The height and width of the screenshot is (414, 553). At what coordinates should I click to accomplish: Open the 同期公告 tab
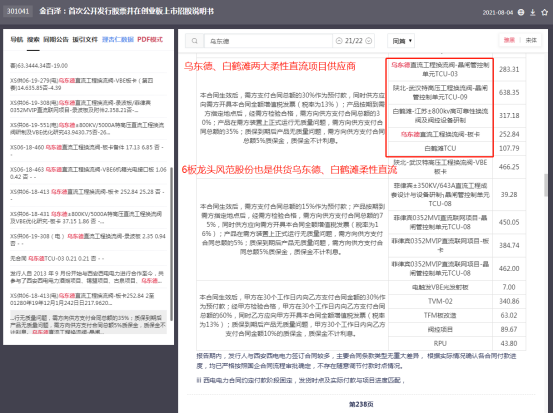[56, 39]
